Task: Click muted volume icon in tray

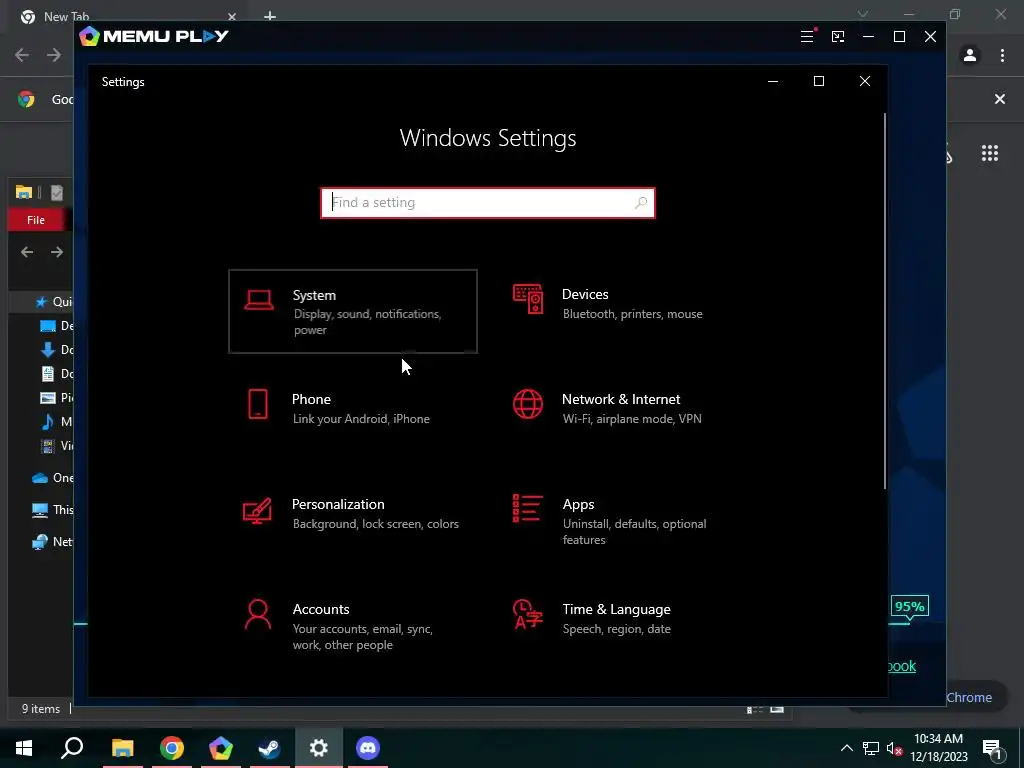Action: 895,748
